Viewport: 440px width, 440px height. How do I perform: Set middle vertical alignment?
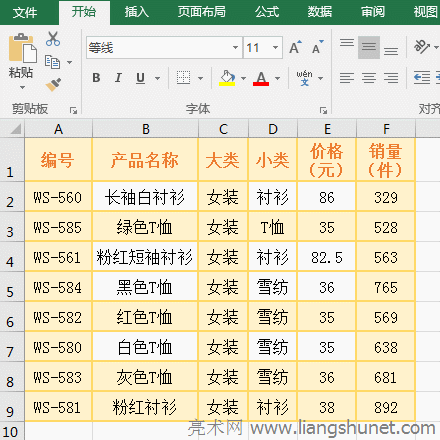click(369, 47)
